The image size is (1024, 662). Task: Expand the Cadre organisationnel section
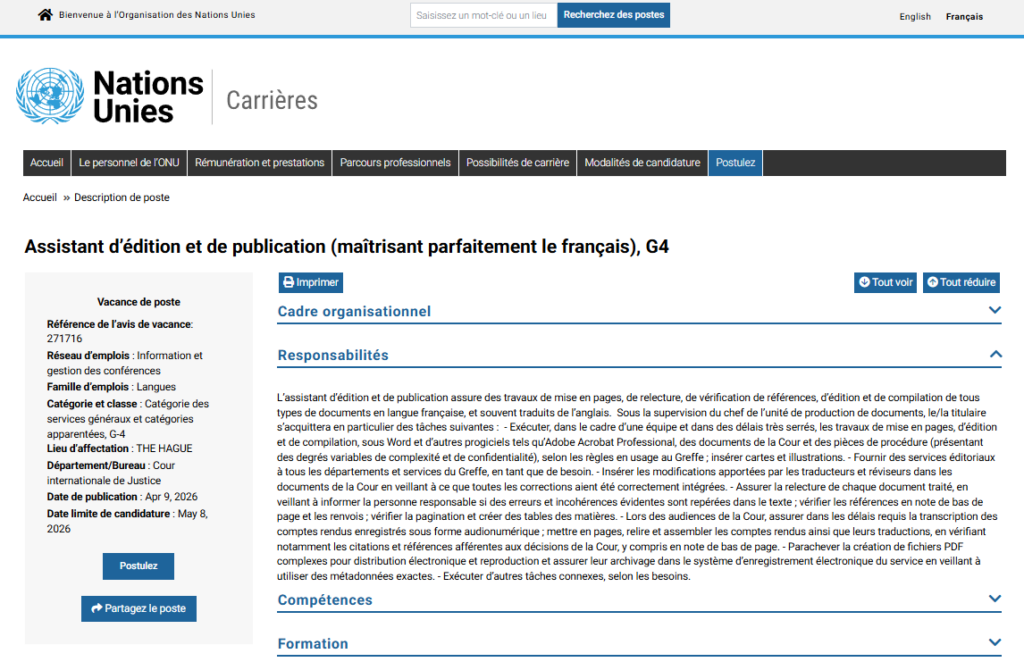(x=994, y=311)
